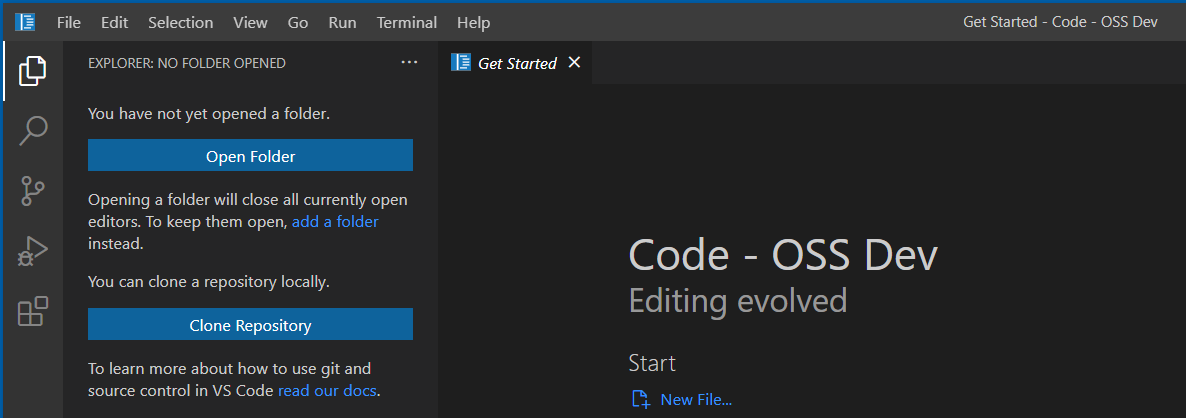Click the Open Folder button
This screenshot has height=418, width=1186.
(250, 156)
